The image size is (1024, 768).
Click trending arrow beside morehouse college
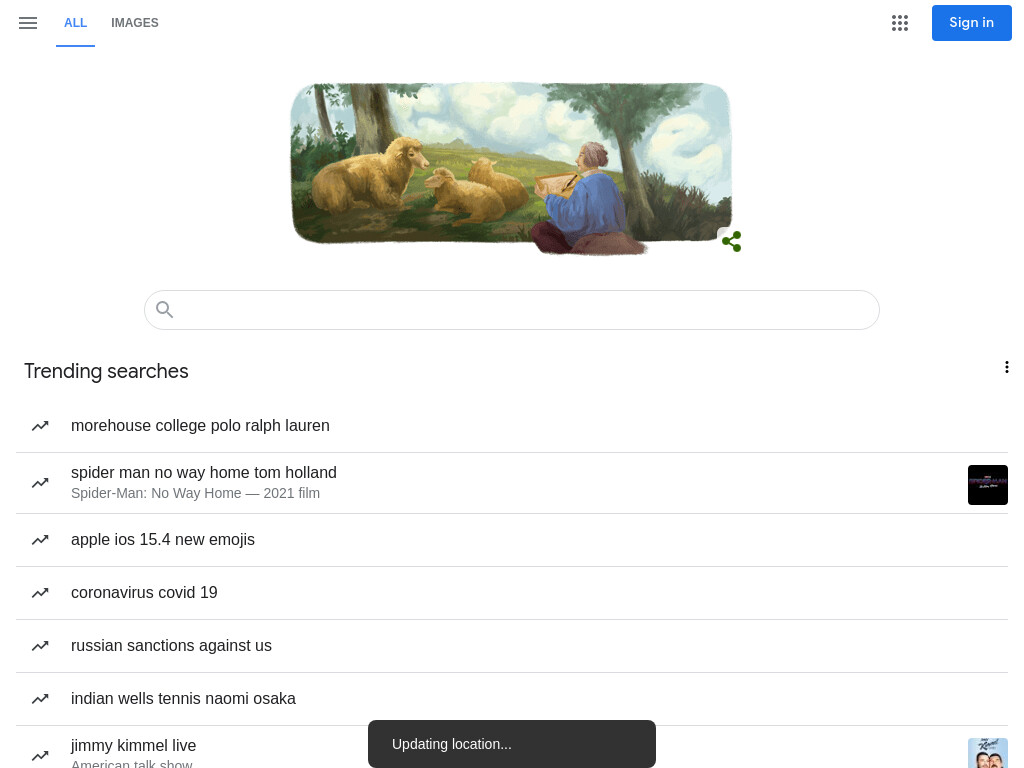pyautogui.click(x=40, y=426)
